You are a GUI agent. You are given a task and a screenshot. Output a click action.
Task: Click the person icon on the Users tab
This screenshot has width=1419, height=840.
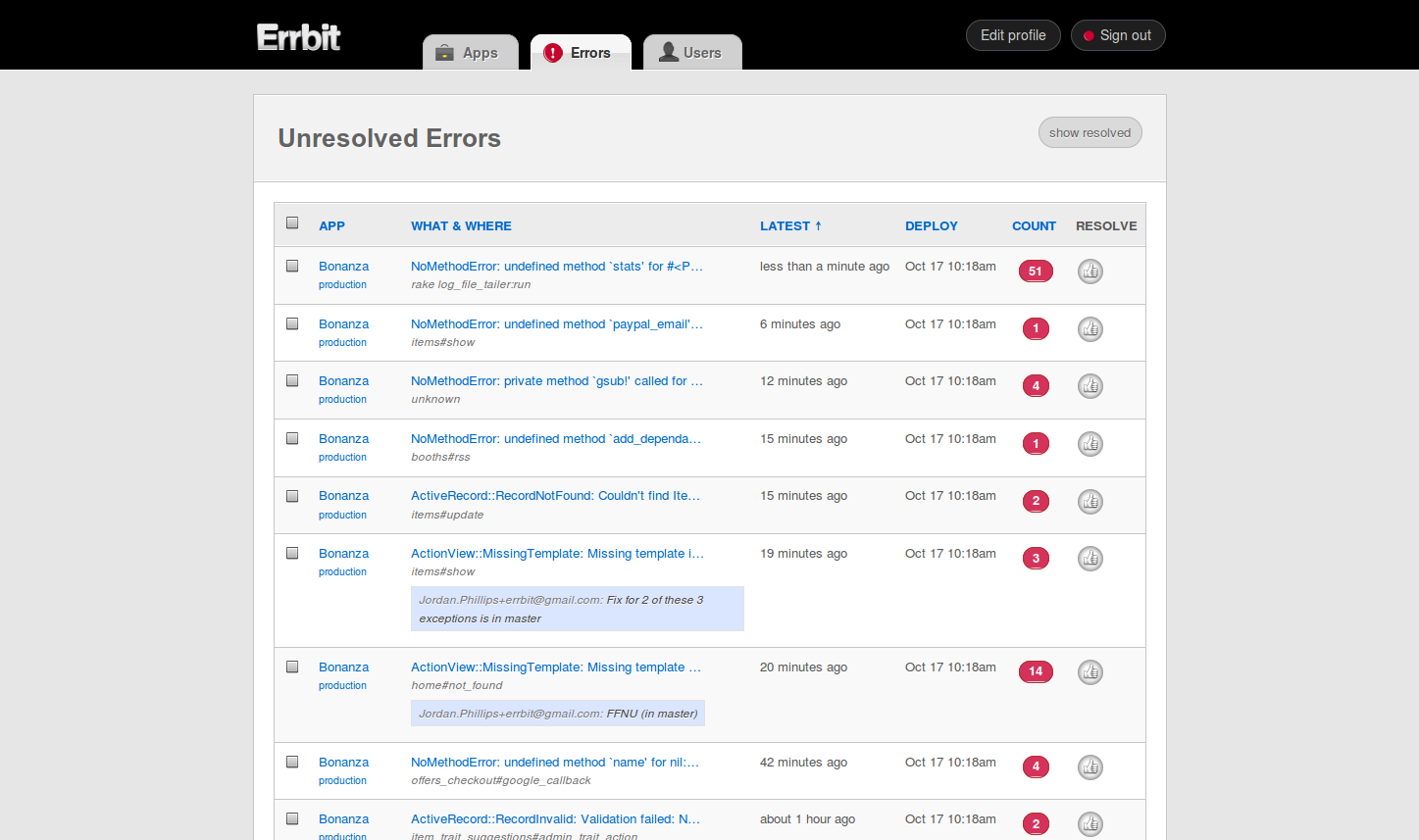pyautogui.click(x=671, y=53)
